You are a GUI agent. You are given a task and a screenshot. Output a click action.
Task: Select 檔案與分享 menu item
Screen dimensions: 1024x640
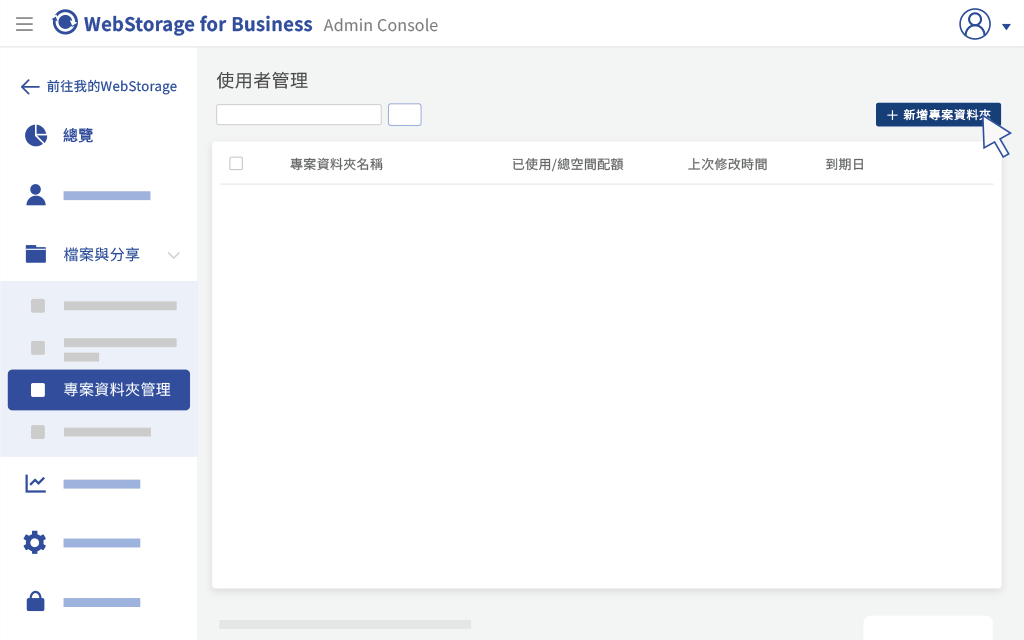(102, 255)
